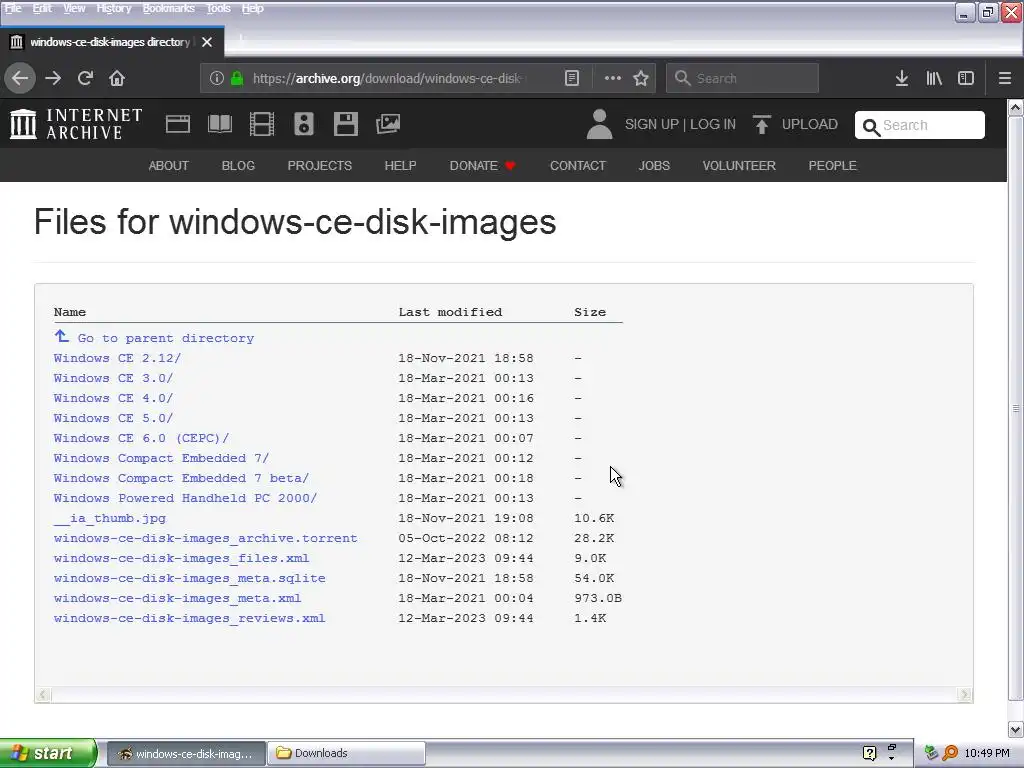Open the Windows CE 6.0 (CEPC)/ folder

tap(141, 438)
